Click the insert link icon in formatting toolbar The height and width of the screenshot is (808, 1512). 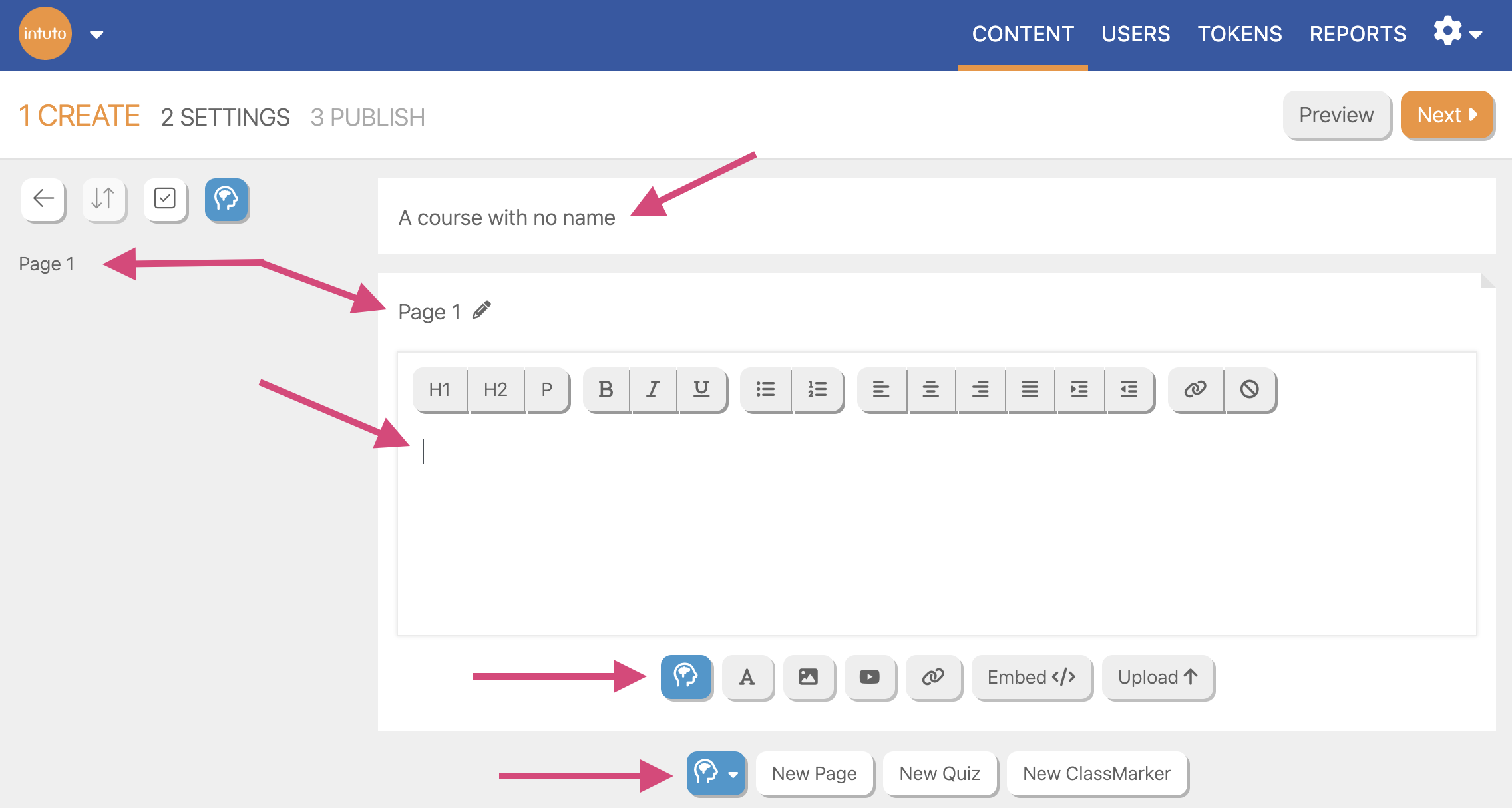click(x=1195, y=389)
